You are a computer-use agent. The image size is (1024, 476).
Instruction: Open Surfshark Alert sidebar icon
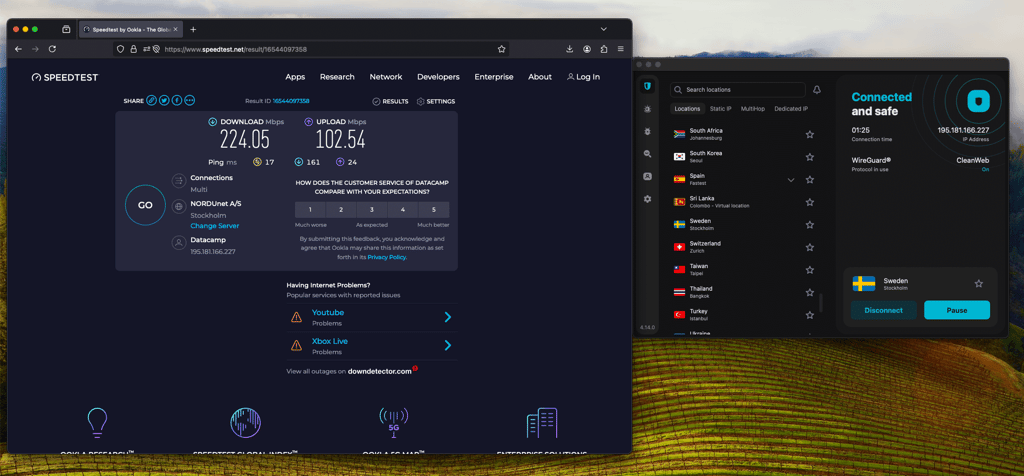click(x=647, y=109)
